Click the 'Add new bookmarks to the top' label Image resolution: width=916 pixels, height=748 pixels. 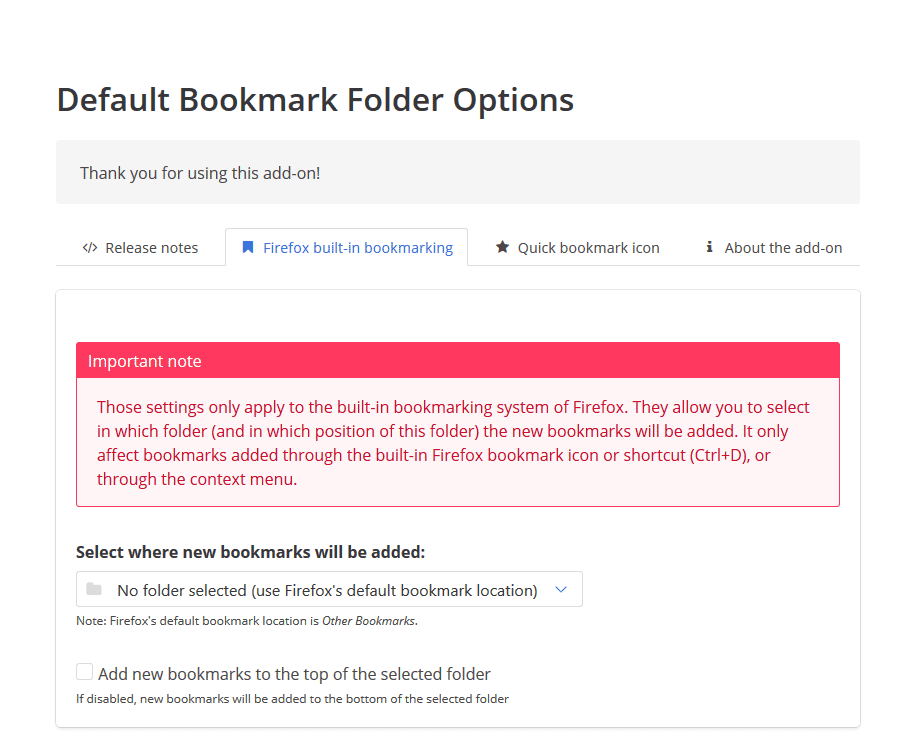click(294, 674)
